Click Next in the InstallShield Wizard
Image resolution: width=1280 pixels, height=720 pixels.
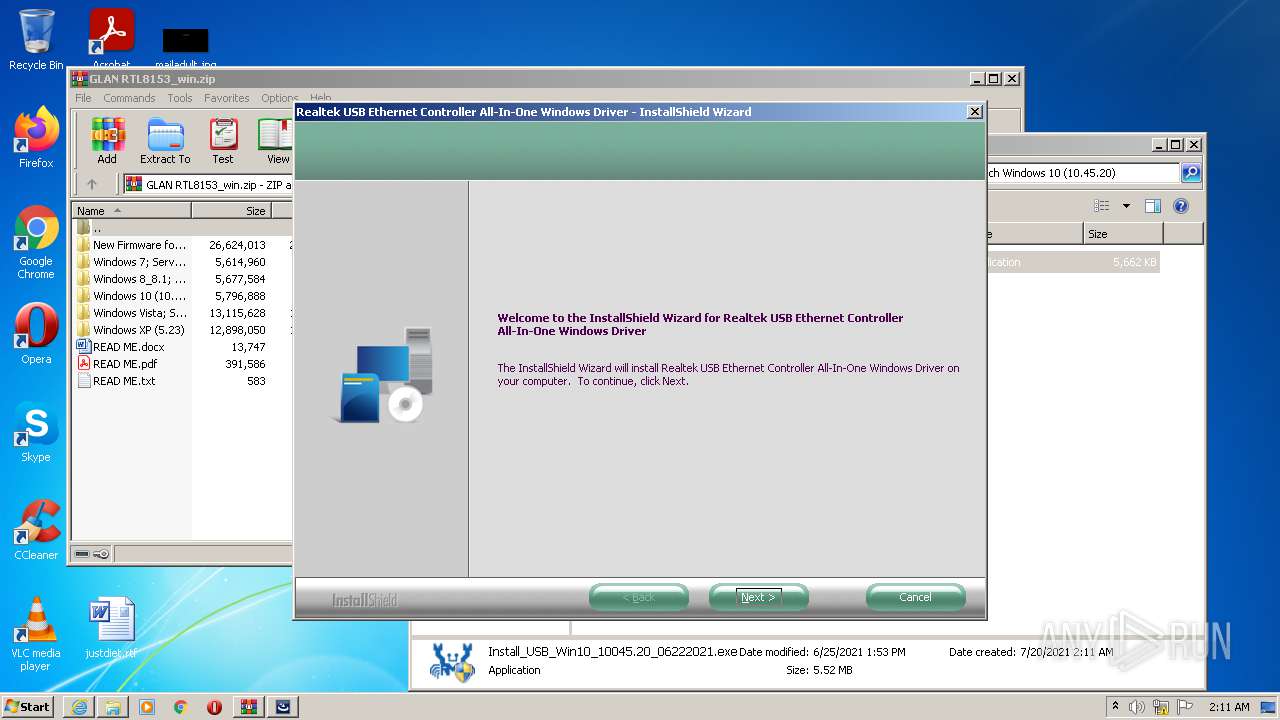coord(758,597)
